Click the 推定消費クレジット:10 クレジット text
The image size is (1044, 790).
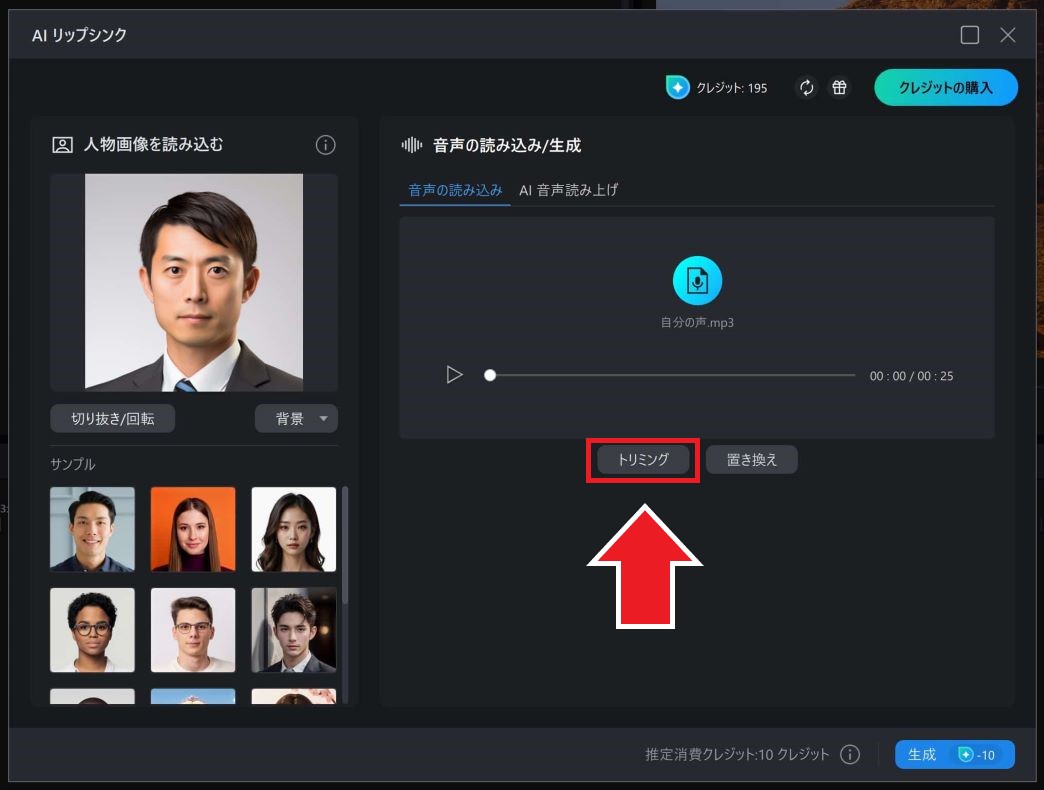pos(737,754)
